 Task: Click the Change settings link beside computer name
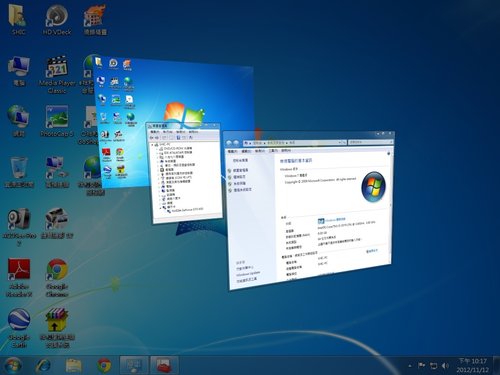pos(372,251)
